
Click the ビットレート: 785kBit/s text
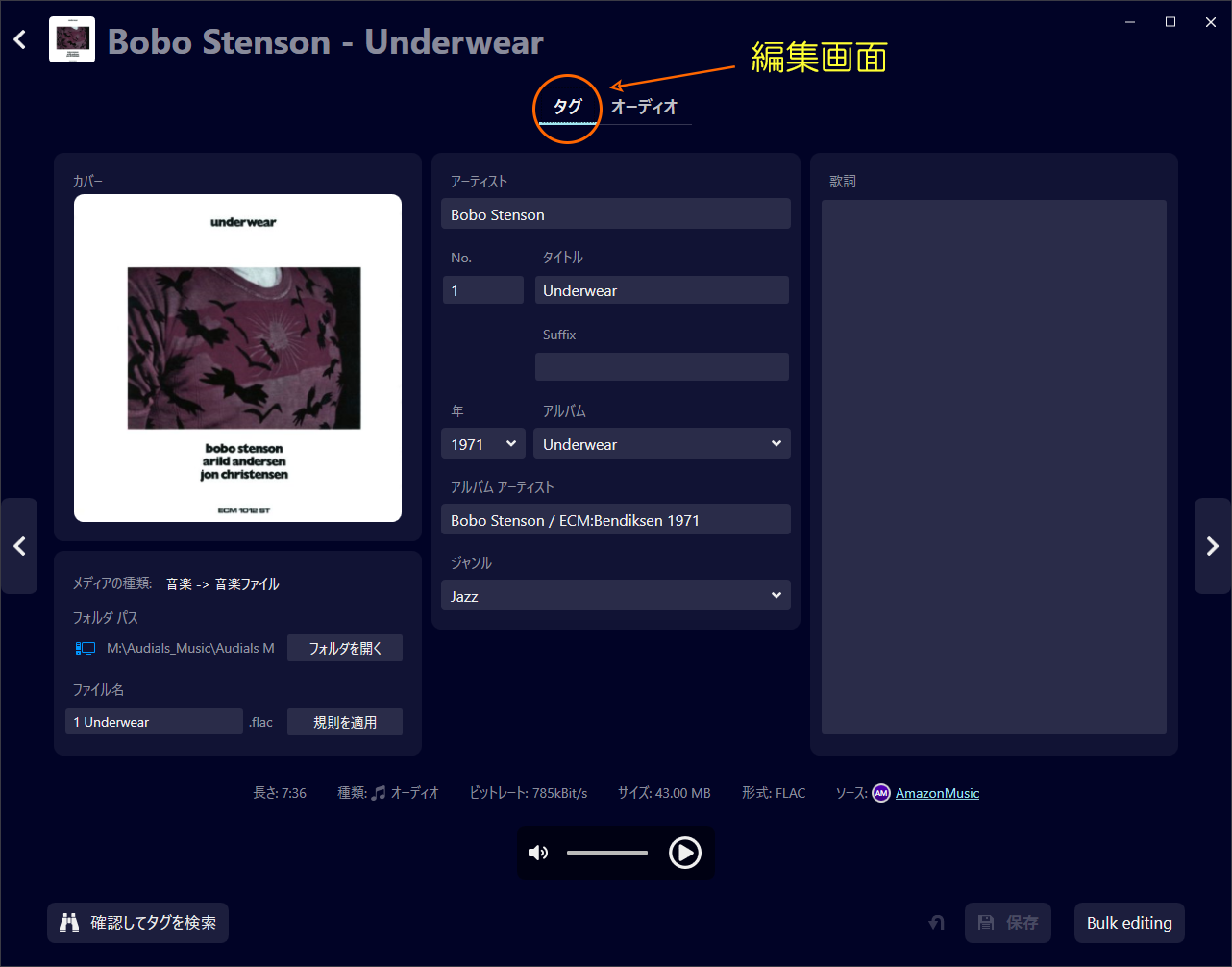(529, 793)
